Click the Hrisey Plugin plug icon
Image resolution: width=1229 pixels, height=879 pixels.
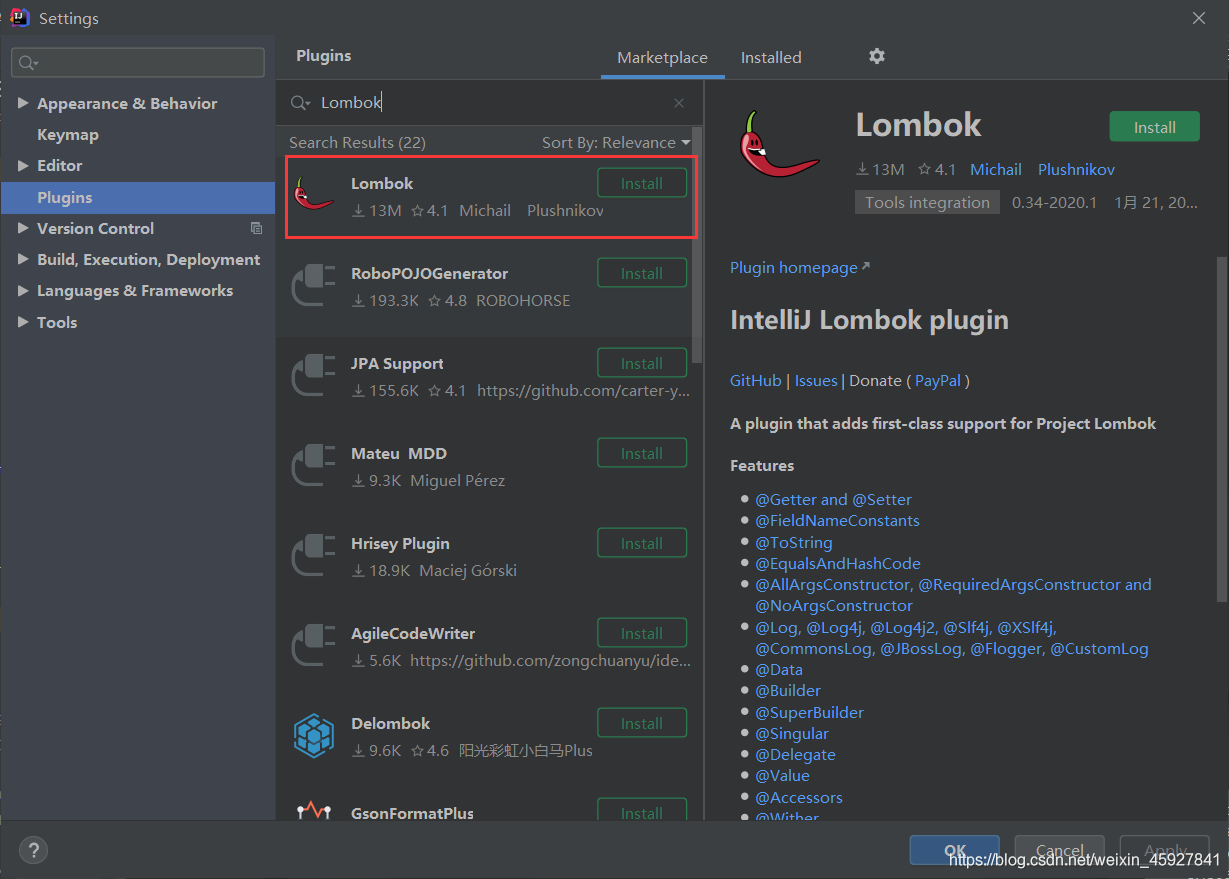[x=313, y=556]
